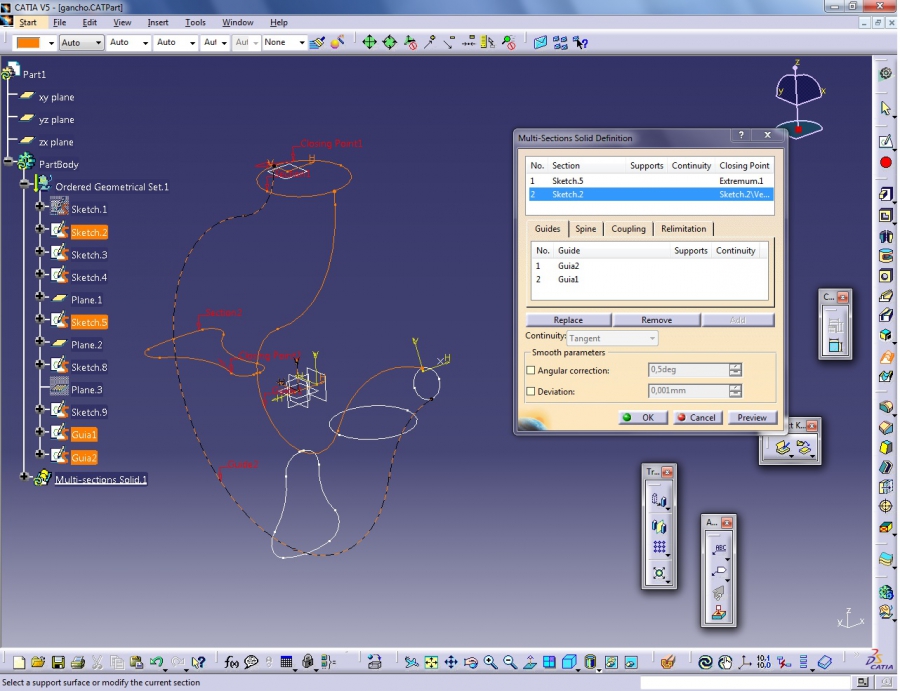
Task: Enable the Angular correction checkbox
Action: 531,371
